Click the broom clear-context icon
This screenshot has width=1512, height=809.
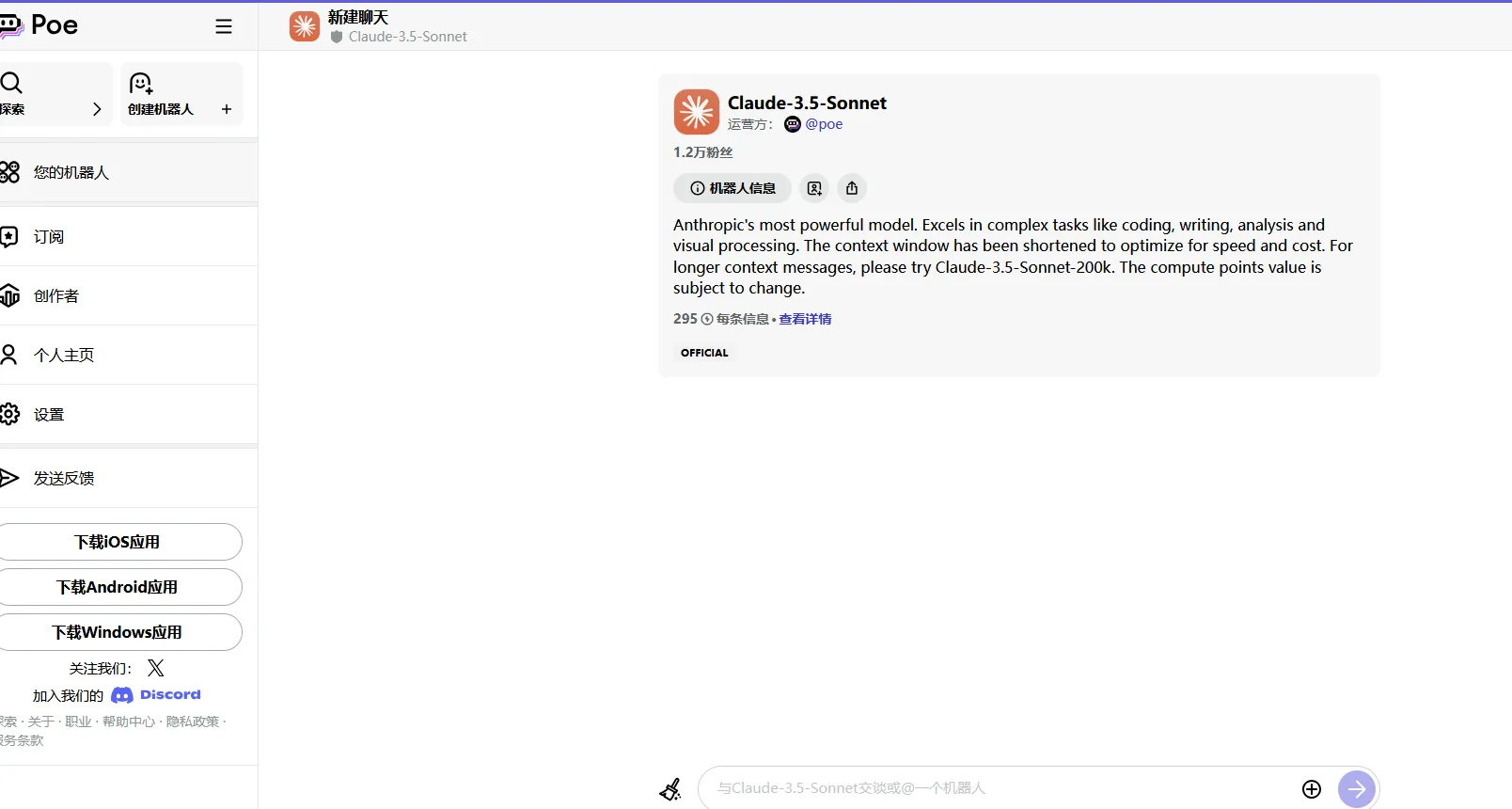tap(670, 789)
